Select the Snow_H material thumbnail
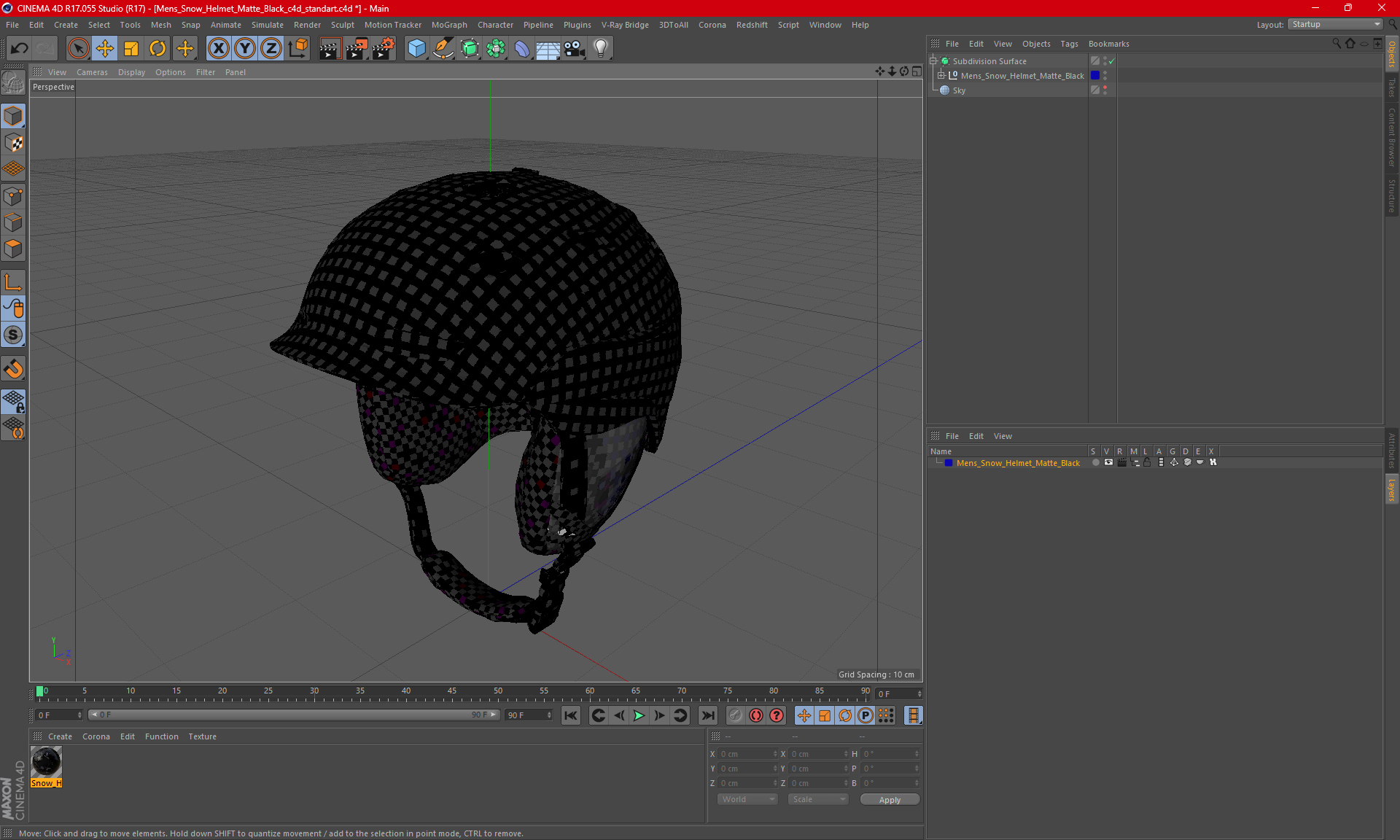 pyautogui.click(x=46, y=762)
